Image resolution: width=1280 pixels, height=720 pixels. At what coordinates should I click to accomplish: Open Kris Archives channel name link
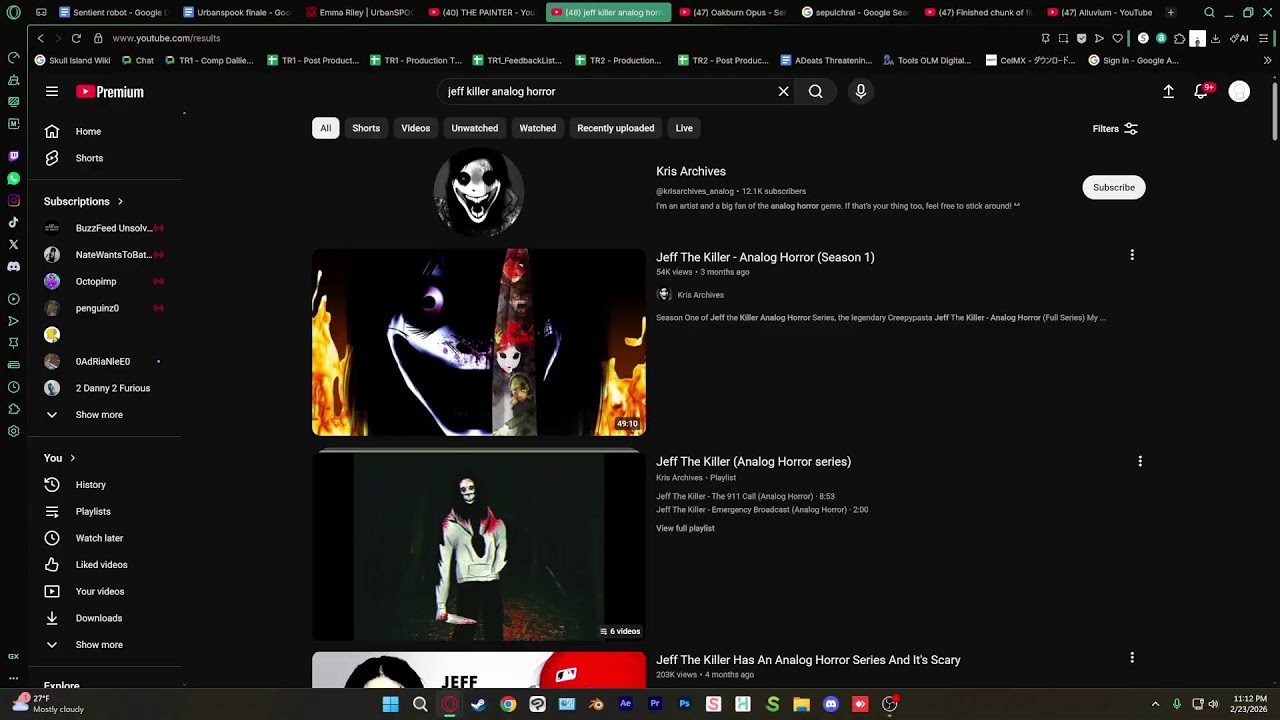click(x=691, y=171)
